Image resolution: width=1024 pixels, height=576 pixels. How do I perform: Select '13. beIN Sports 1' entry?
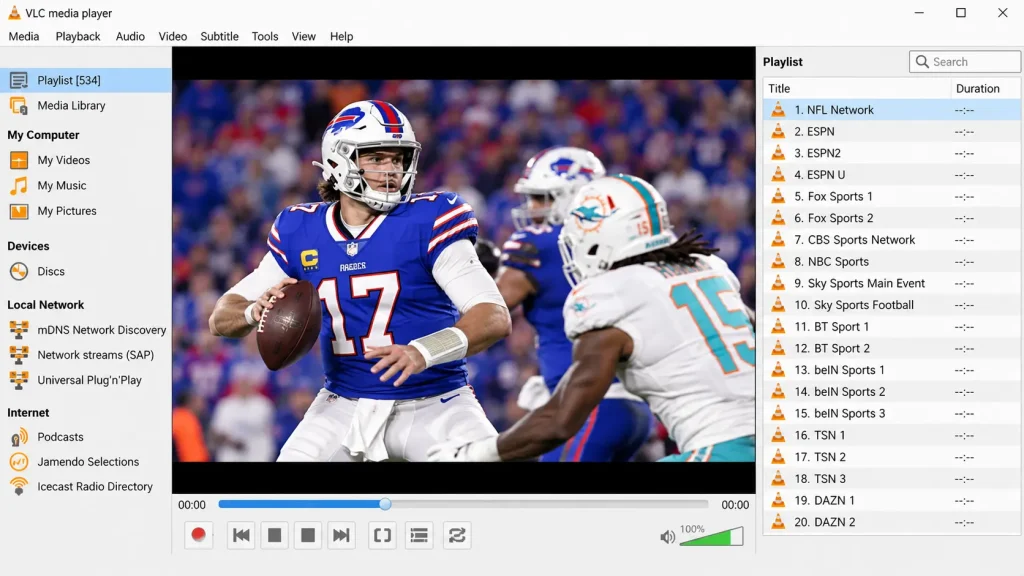[891, 370]
